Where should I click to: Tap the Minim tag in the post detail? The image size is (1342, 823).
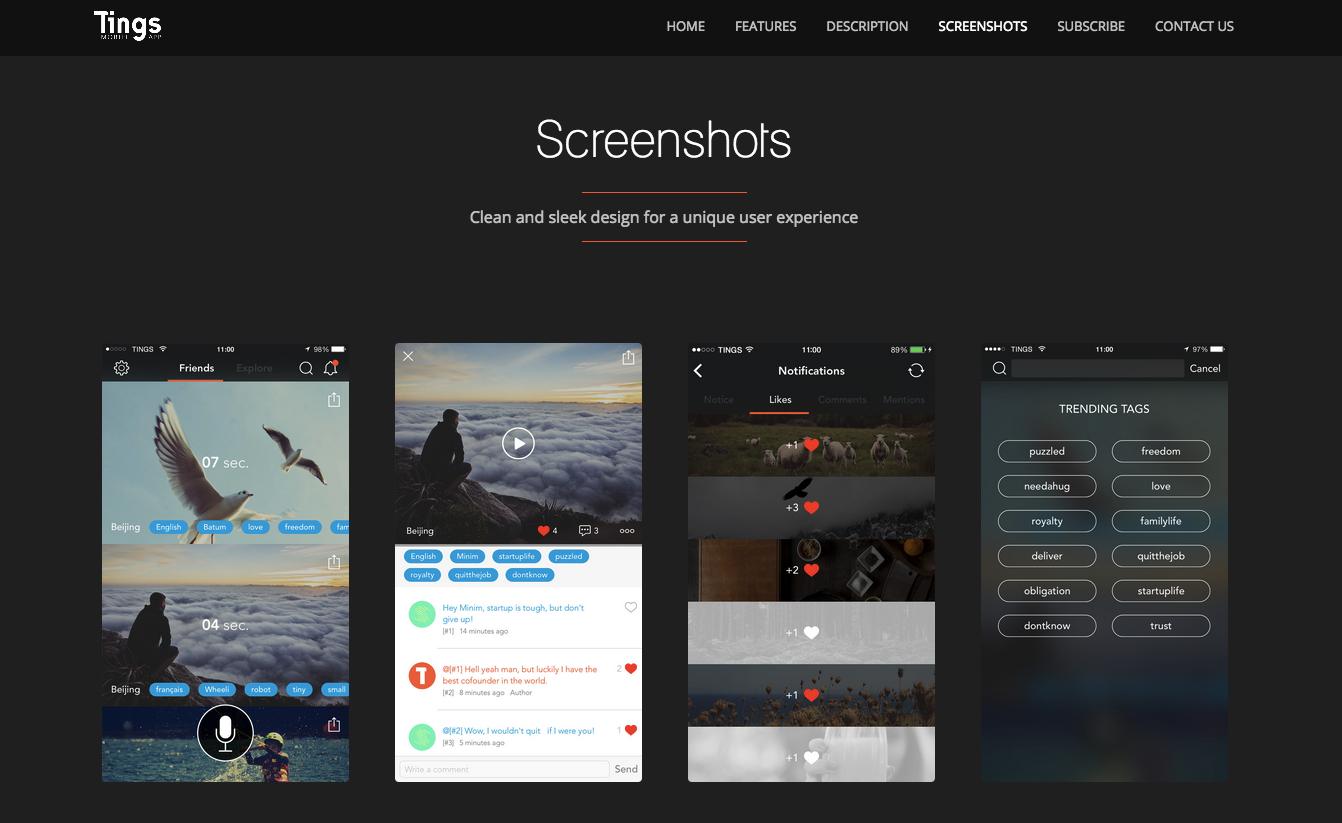pos(466,556)
